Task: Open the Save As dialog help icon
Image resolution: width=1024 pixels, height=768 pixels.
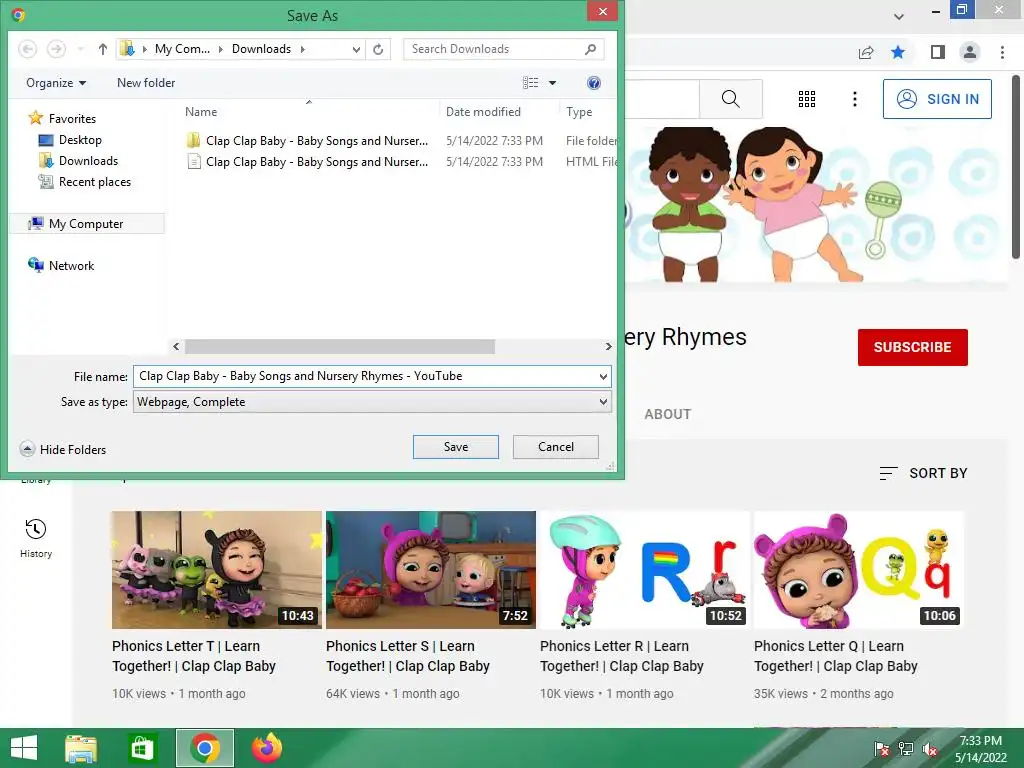Action: click(x=594, y=83)
